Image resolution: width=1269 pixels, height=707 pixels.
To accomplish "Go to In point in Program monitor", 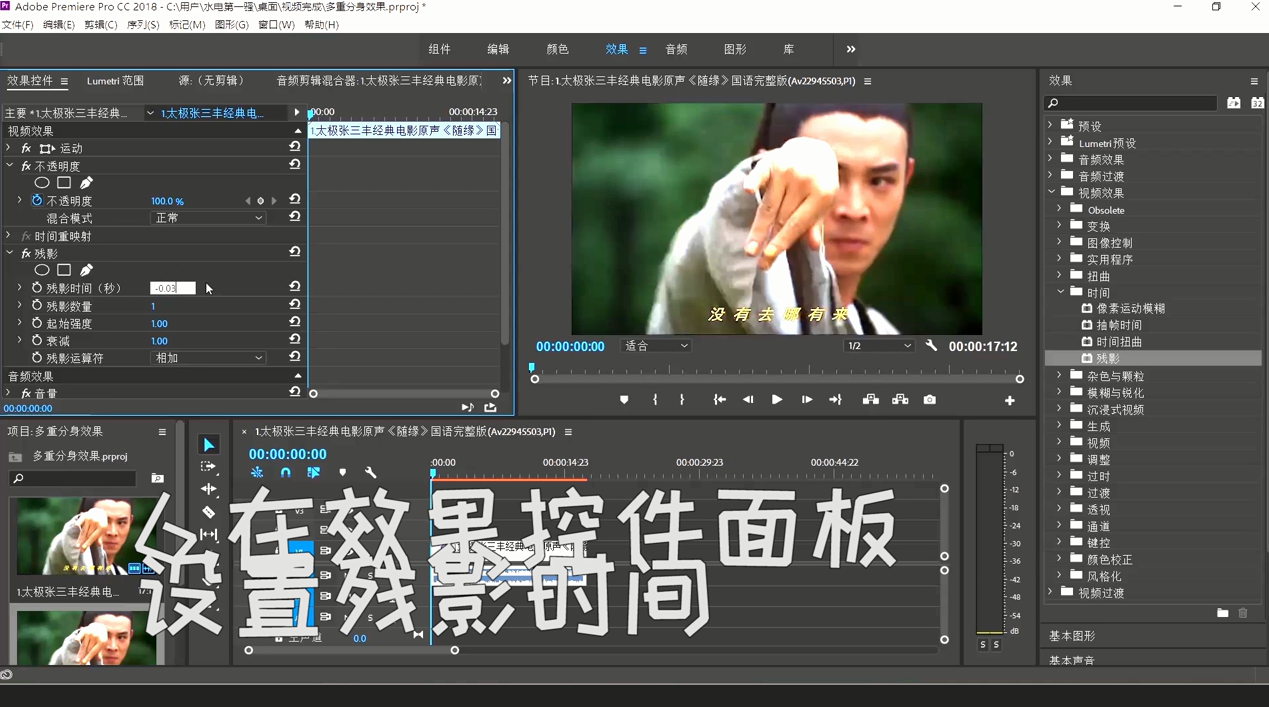I will click(x=719, y=400).
